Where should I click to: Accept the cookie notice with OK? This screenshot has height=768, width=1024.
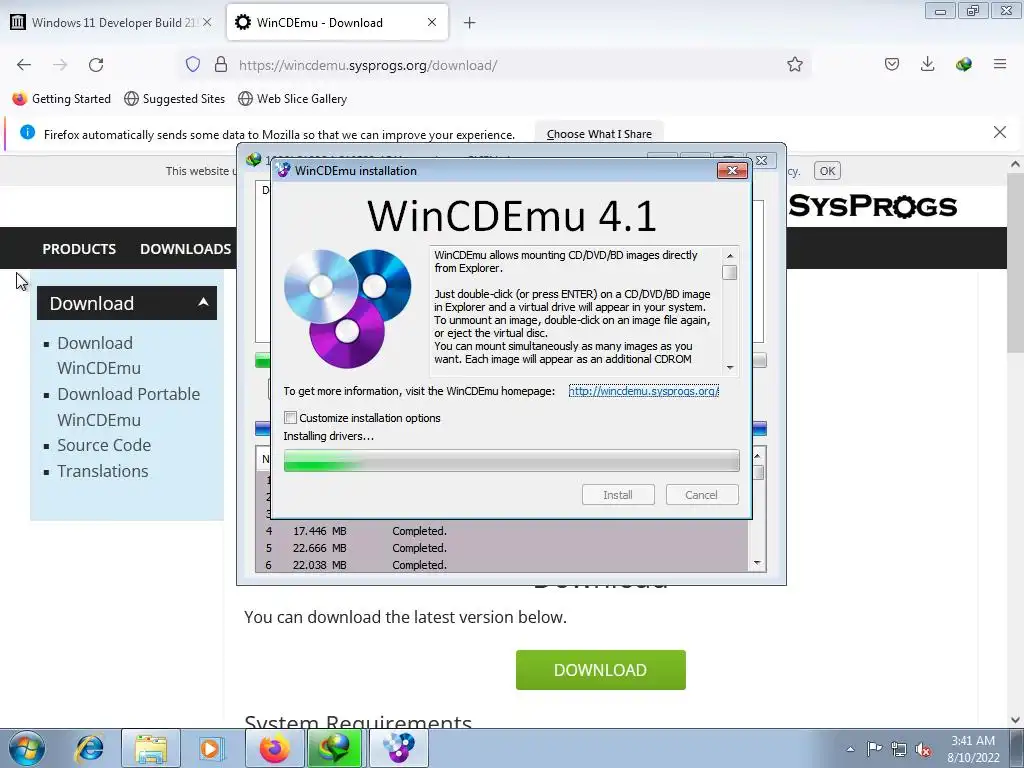(x=827, y=171)
